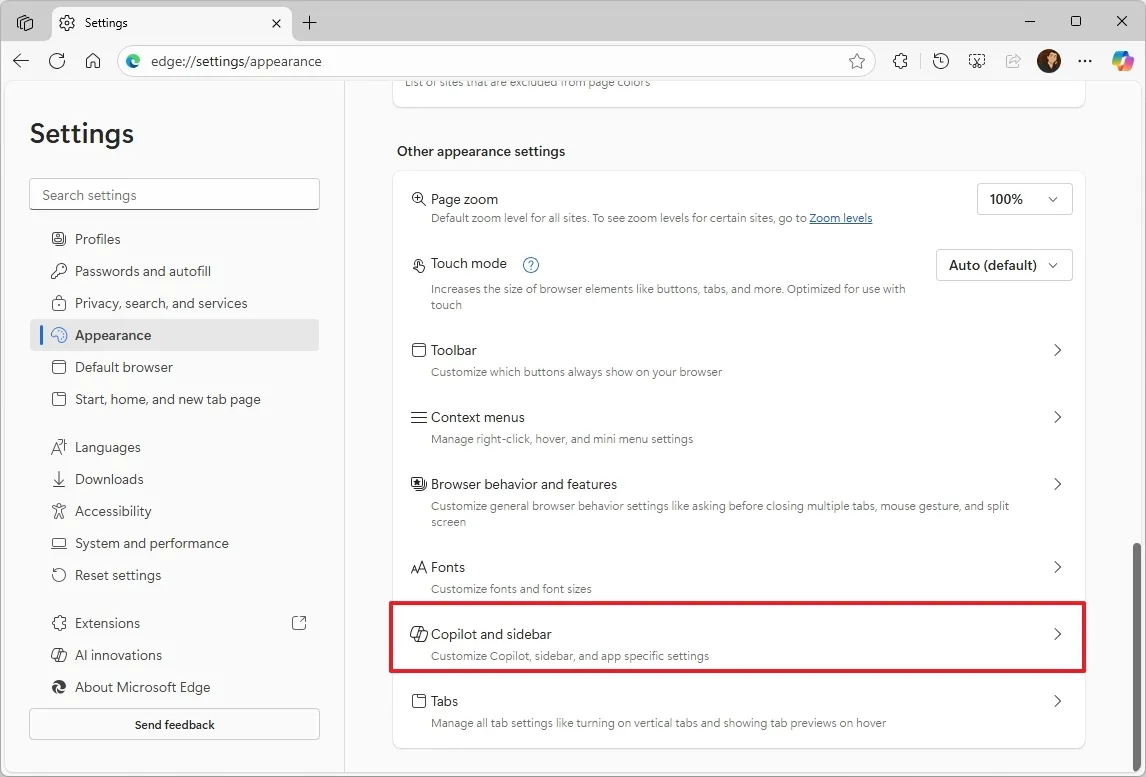Click the tab actions icon beside tabs
Viewport: 1146px width, 777px height.
coord(23,22)
